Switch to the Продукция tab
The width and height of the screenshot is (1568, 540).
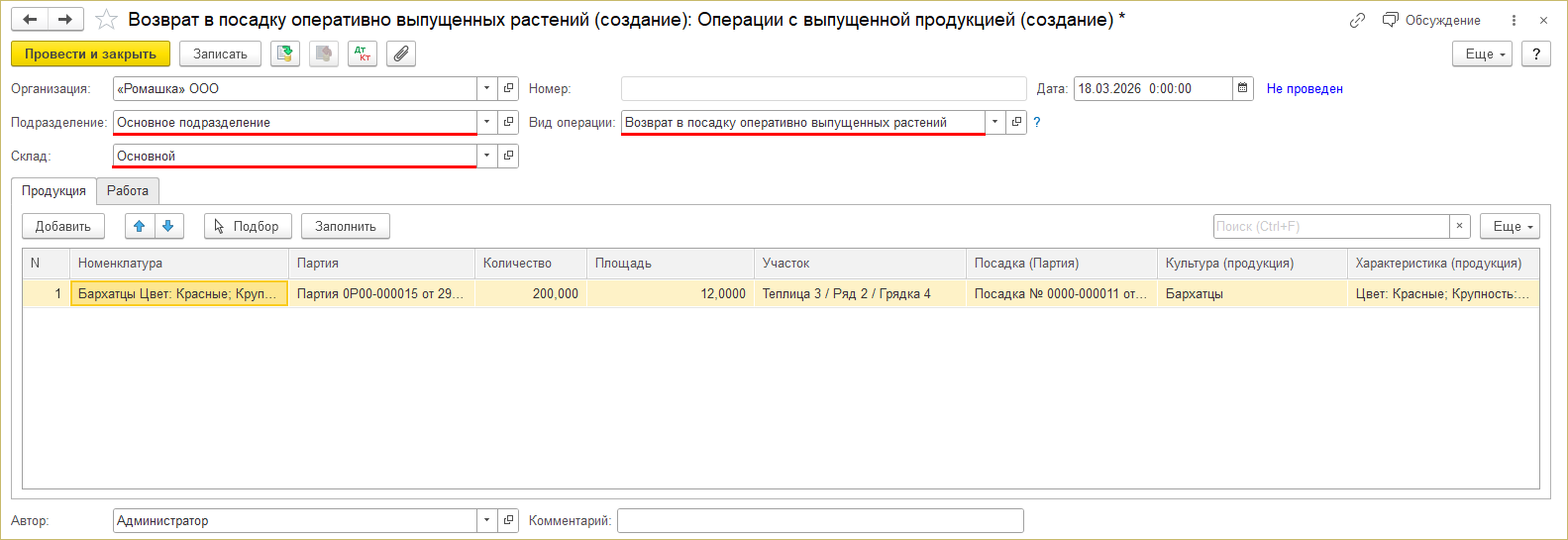click(53, 191)
